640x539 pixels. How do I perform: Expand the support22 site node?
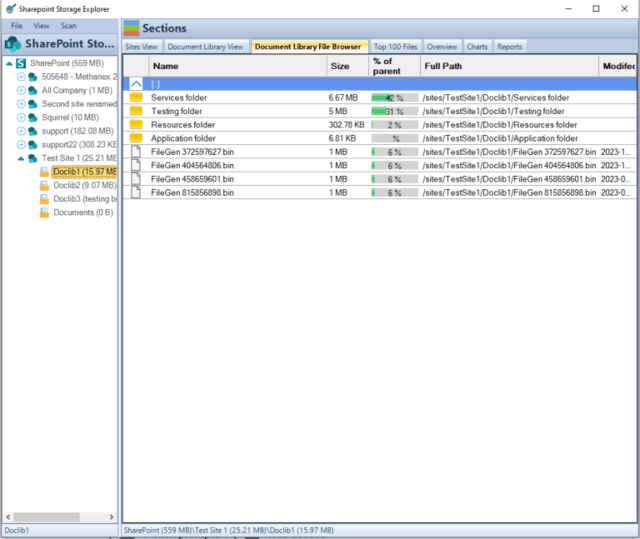tap(21, 144)
